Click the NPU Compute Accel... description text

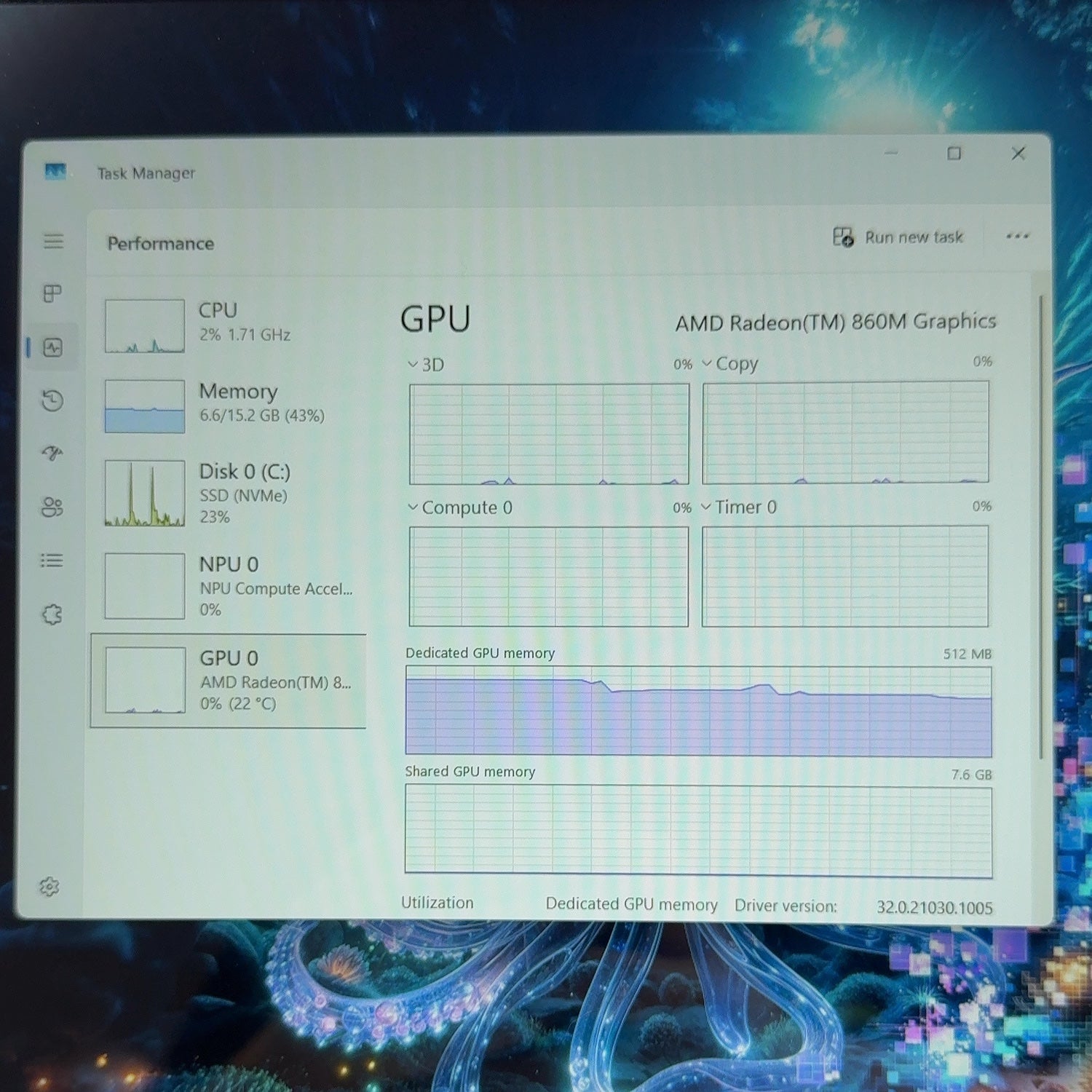point(276,589)
